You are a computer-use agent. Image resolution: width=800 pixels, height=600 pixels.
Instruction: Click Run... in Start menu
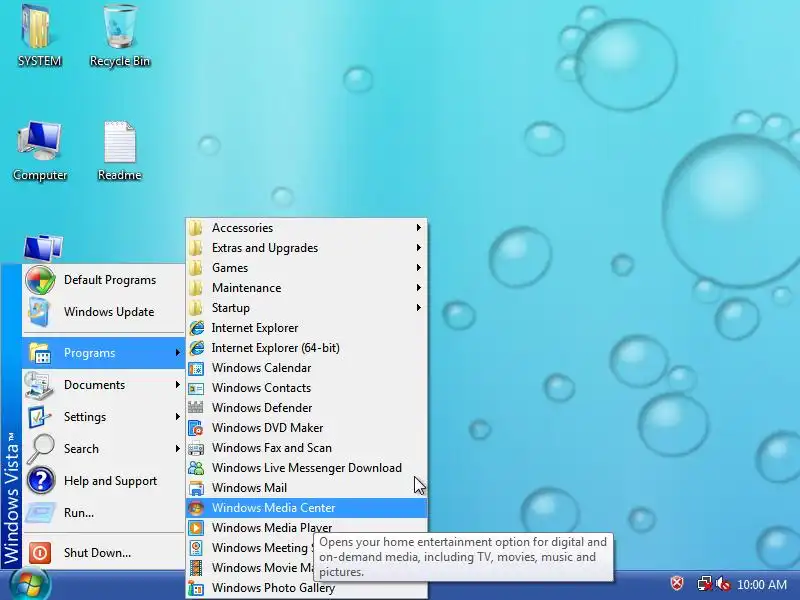(x=104, y=513)
